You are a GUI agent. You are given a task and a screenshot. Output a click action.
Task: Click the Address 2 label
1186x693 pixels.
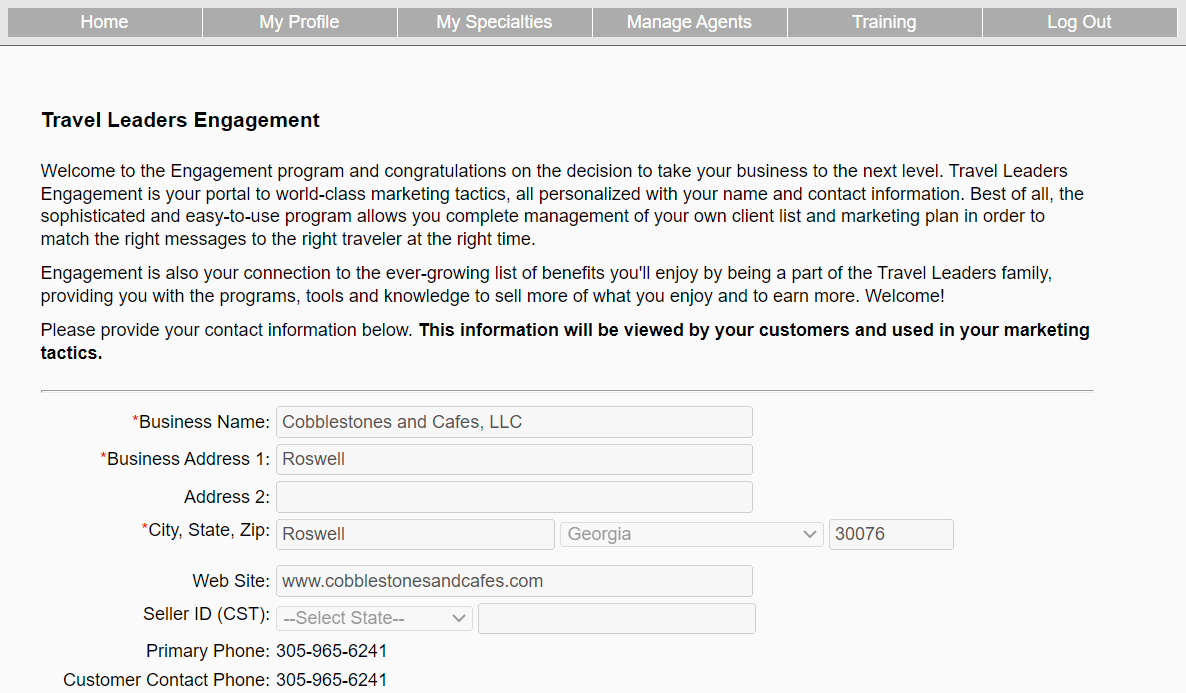tap(227, 497)
